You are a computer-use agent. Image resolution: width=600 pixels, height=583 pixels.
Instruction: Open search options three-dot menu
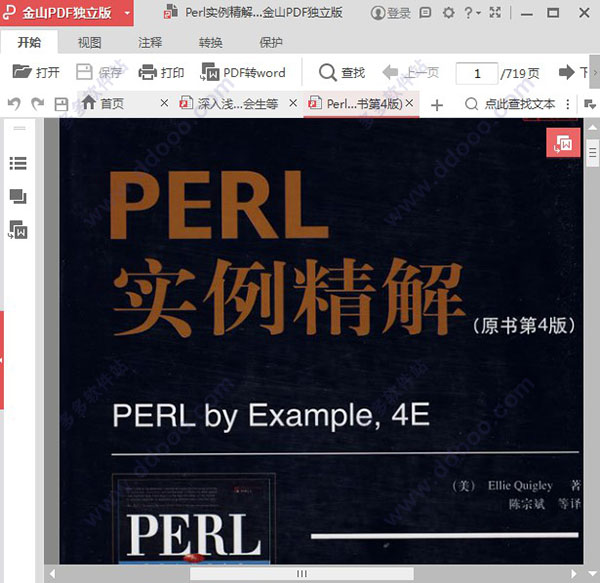point(568,104)
